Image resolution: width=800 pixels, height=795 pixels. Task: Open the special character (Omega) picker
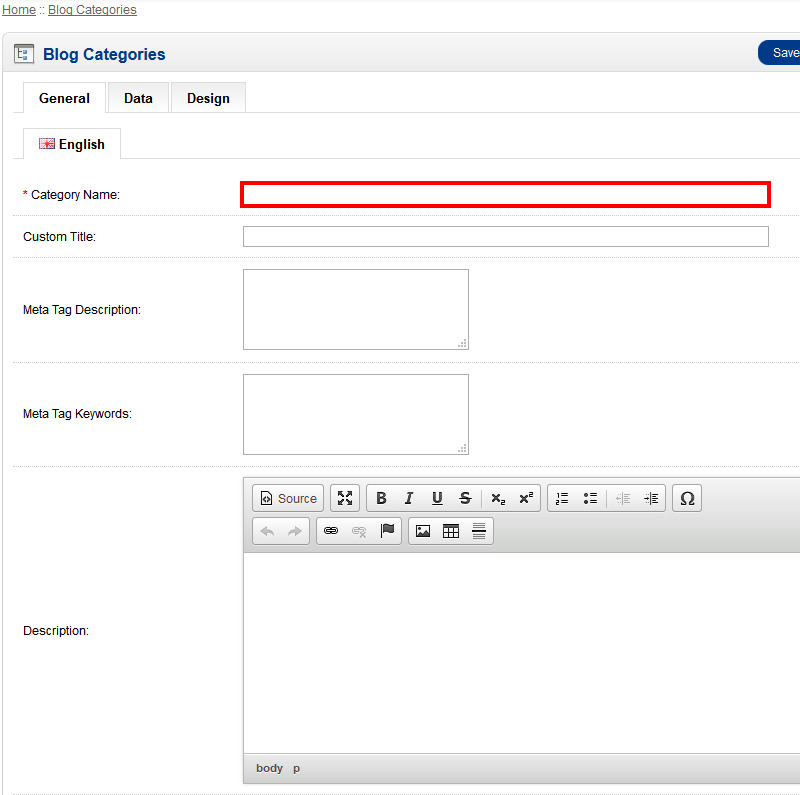(687, 498)
